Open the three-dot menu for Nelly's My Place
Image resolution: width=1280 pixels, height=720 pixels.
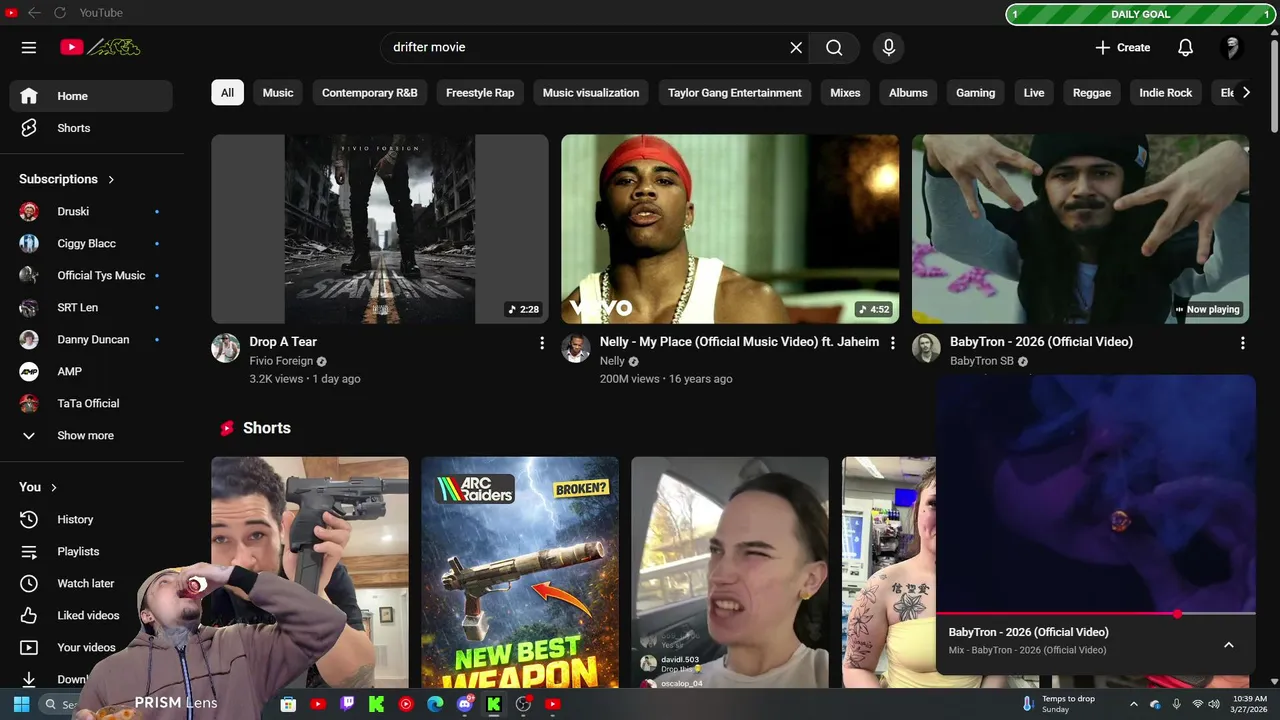[x=893, y=343]
